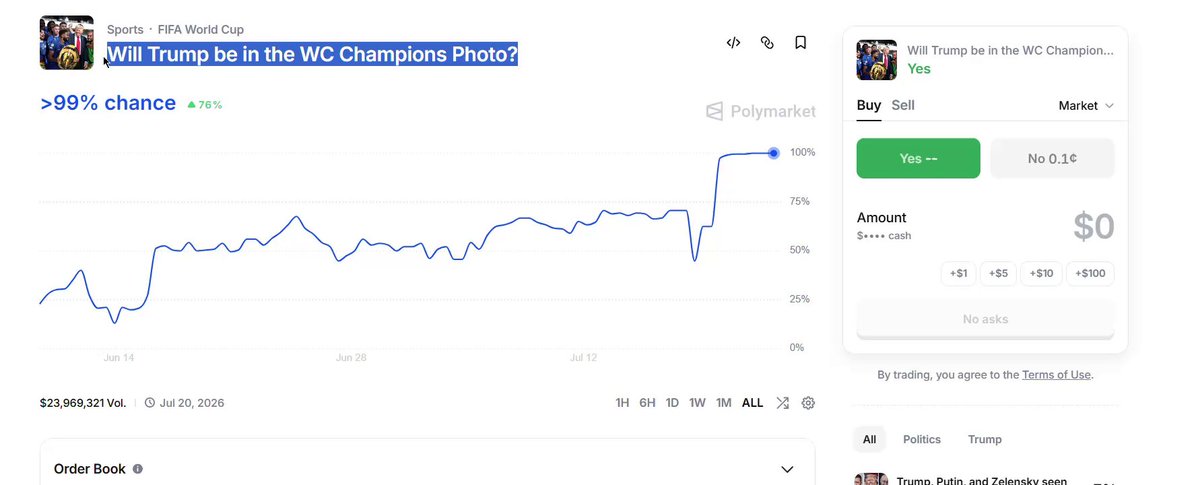Switch to the Politics filter tab
The image size is (1200, 485).
pyautogui.click(x=922, y=439)
